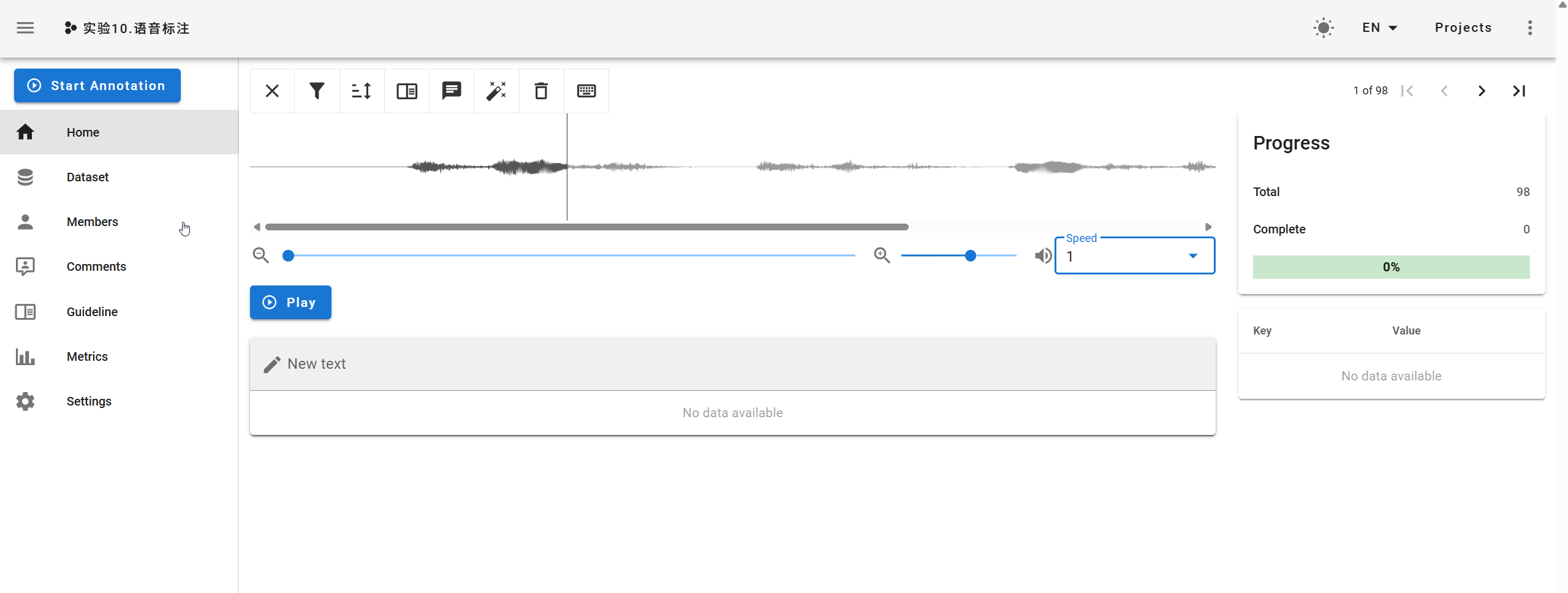Click the auto-labeling magic wand icon
Viewport: 1568px width, 593px height.
click(496, 91)
